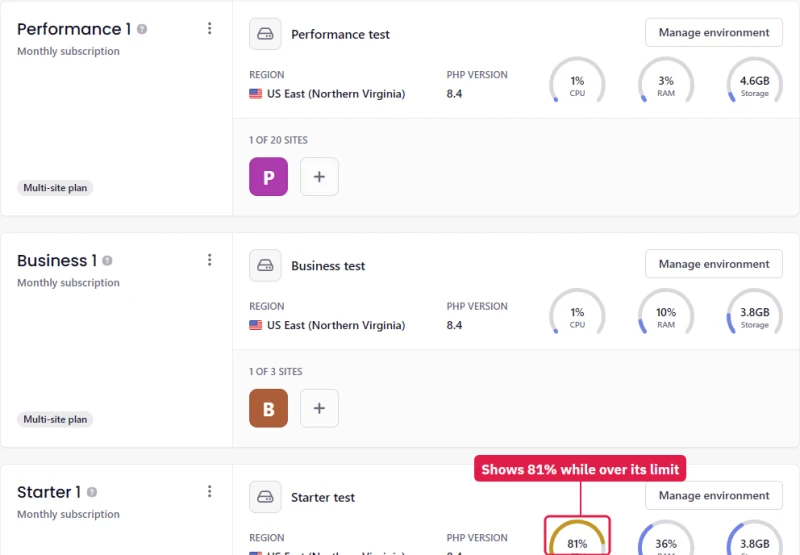Click Business test 10% RAM gauge

(666, 313)
